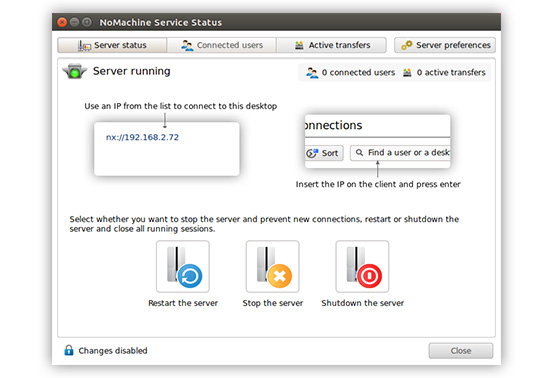The image size is (552, 378).
Task: Click the gears icon on Server preferences
Action: click(x=407, y=45)
